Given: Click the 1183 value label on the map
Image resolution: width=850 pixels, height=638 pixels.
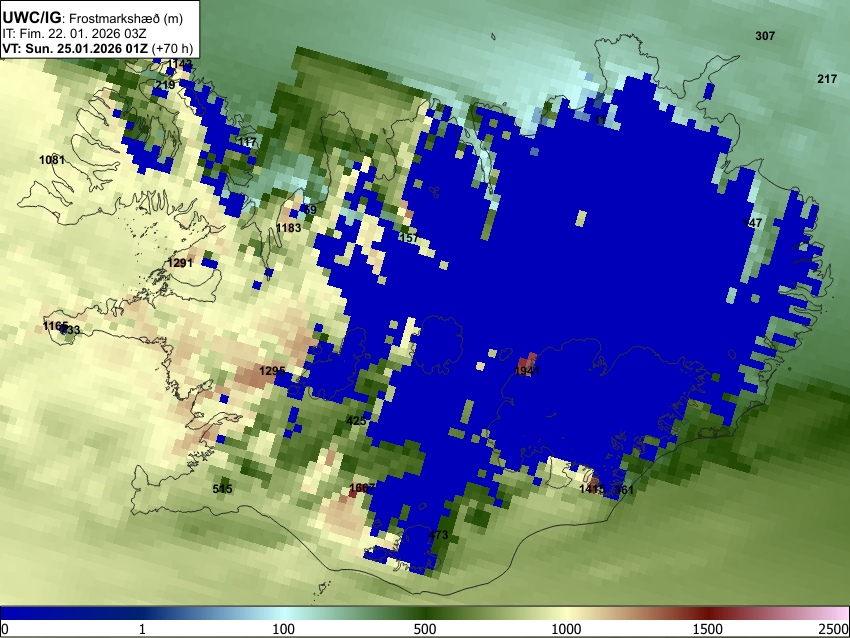Looking at the screenshot, I should click(288, 228).
